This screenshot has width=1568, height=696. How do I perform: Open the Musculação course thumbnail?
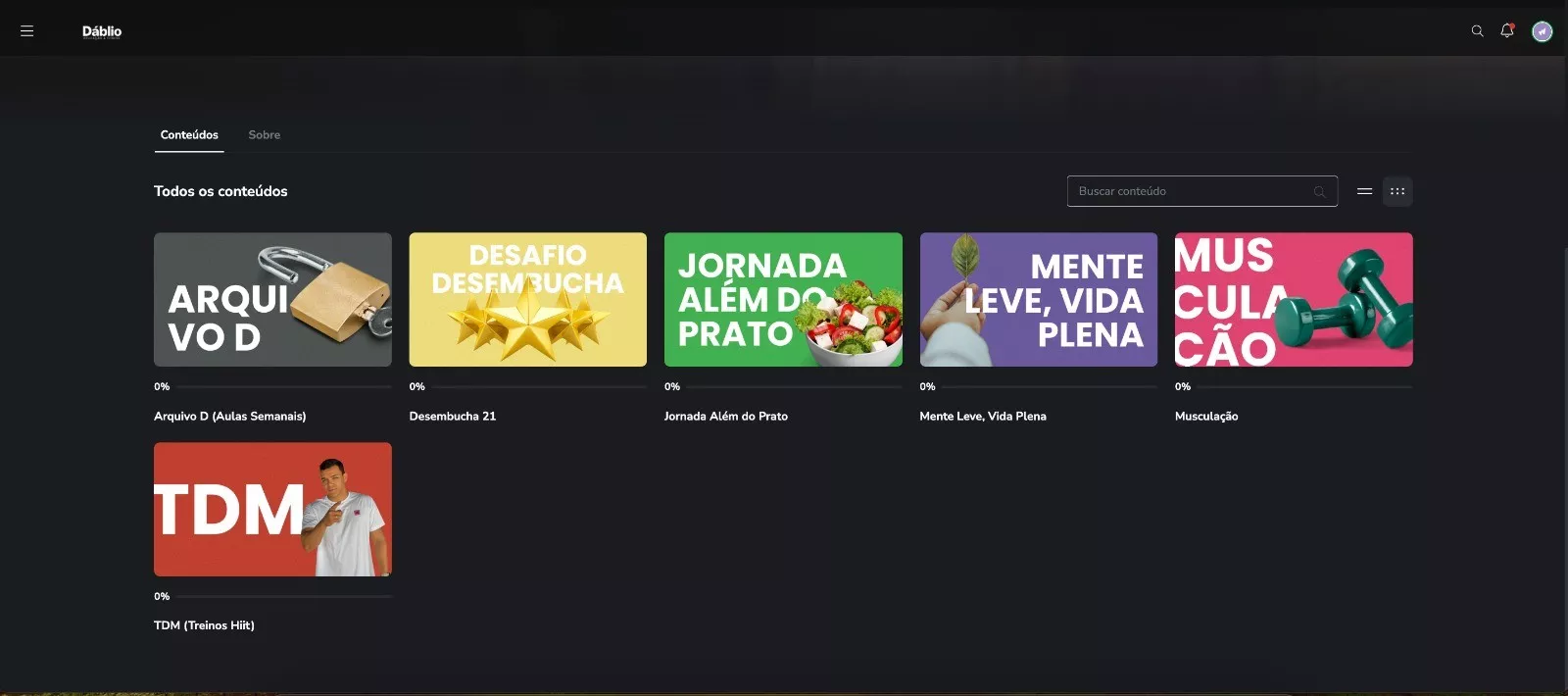click(x=1294, y=299)
